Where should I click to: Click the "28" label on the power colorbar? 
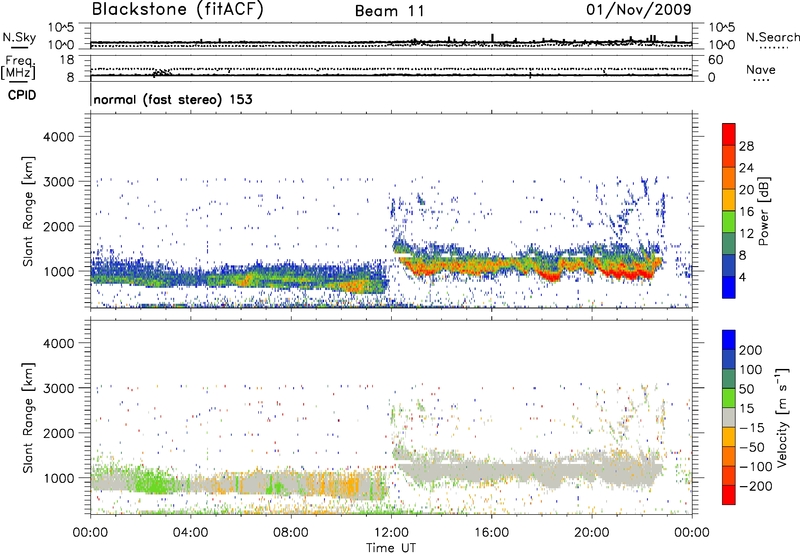[746, 146]
